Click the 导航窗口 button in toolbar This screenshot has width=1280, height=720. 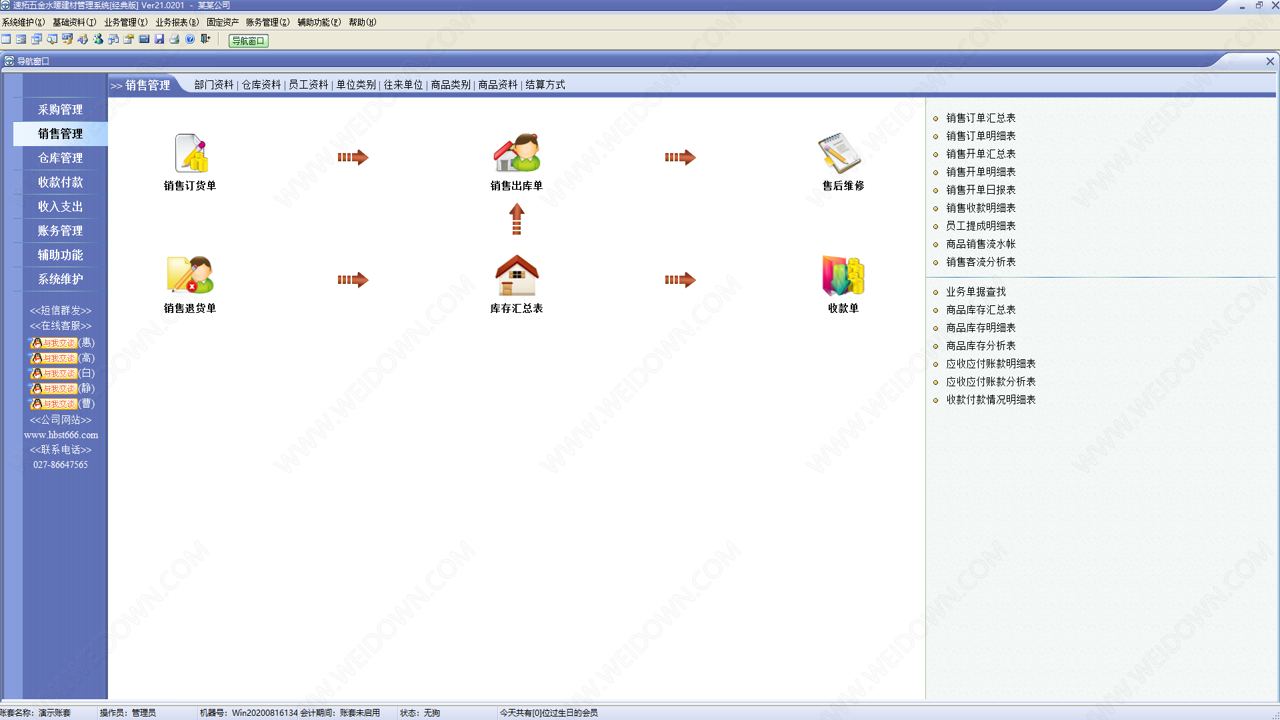248,41
